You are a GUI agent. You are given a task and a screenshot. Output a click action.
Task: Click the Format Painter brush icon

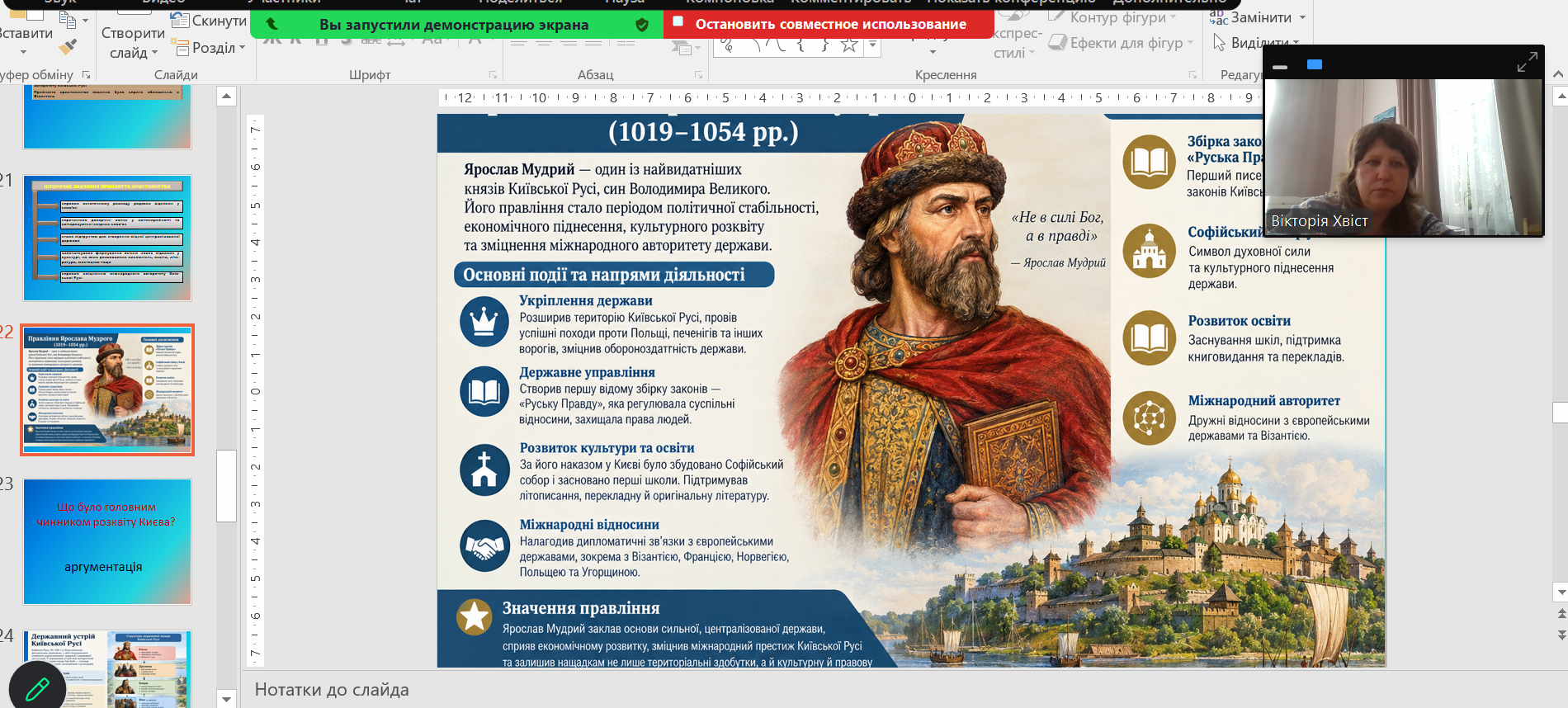point(68,47)
